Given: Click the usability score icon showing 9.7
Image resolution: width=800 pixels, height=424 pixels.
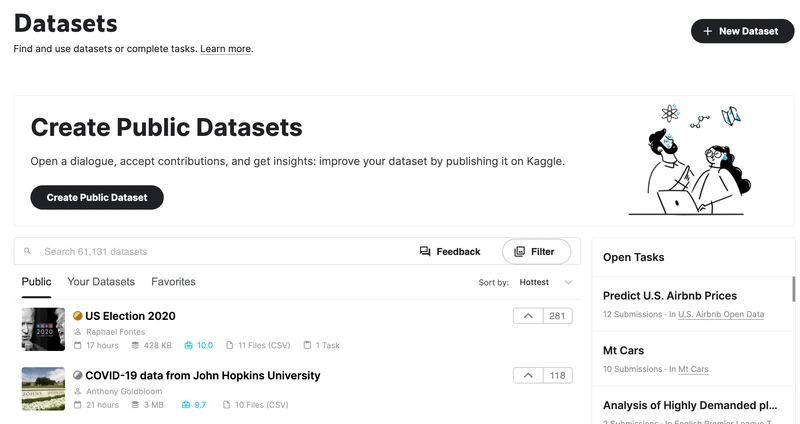Looking at the screenshot, I should (x=186, y=405).
